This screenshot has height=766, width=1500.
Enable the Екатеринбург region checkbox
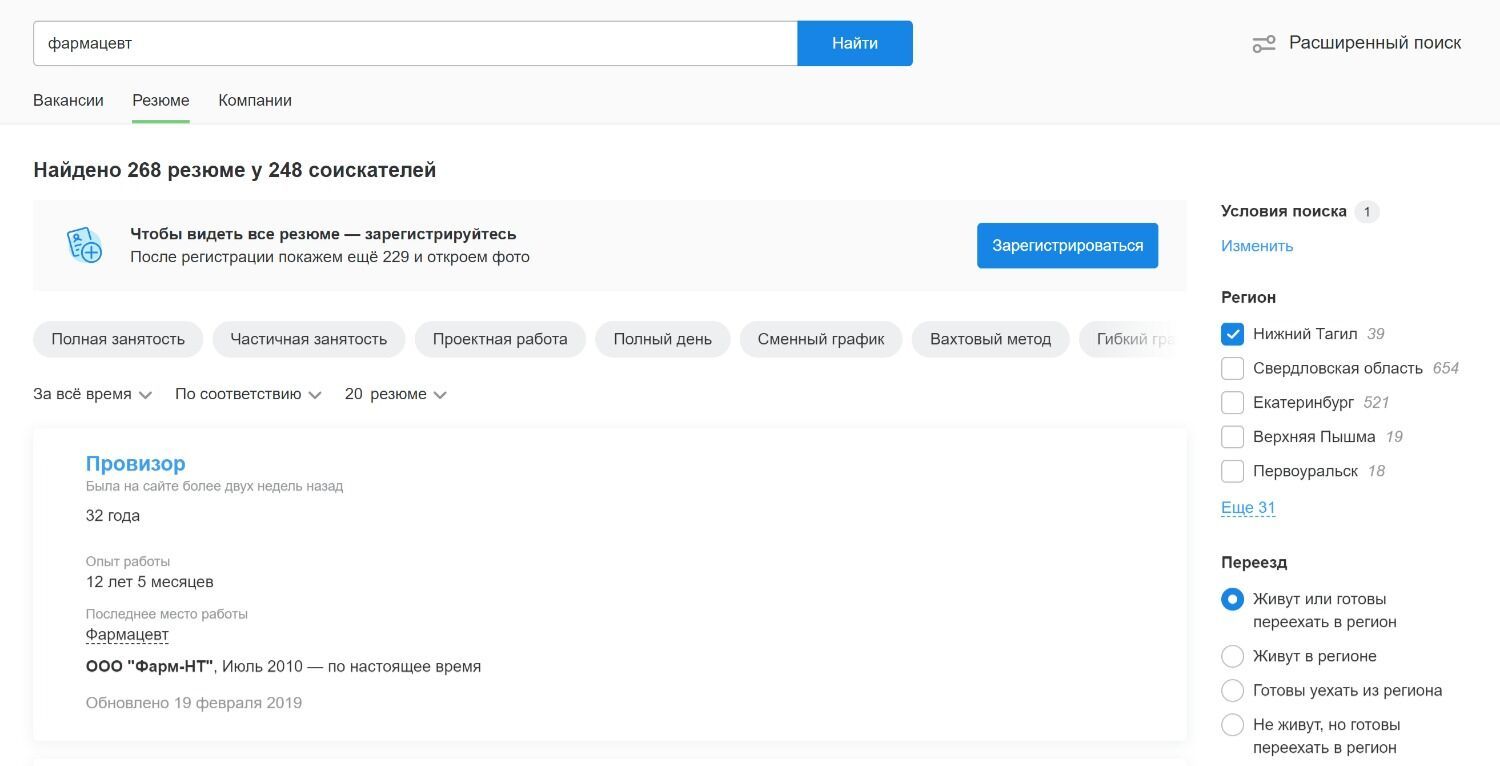[1232, 403]
